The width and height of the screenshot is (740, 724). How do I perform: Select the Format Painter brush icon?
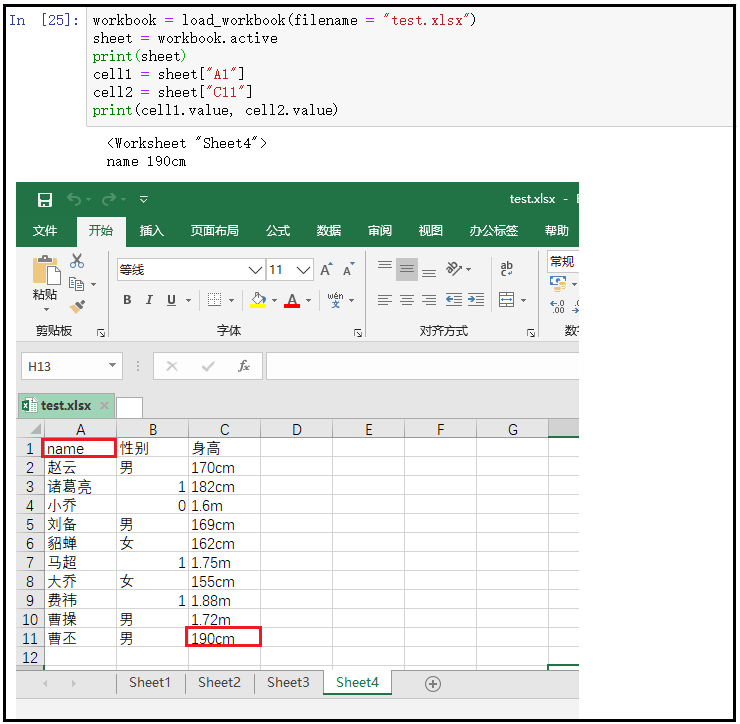coord(77,304)
